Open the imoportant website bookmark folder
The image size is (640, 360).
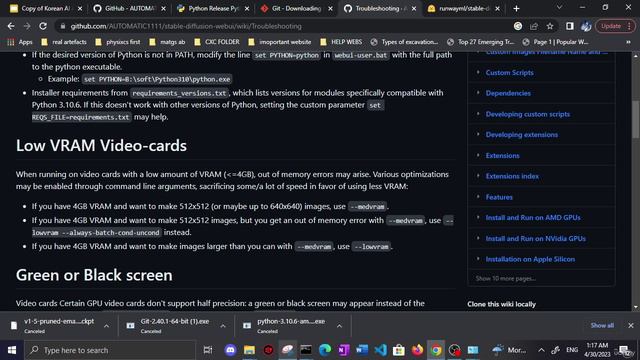280,42
